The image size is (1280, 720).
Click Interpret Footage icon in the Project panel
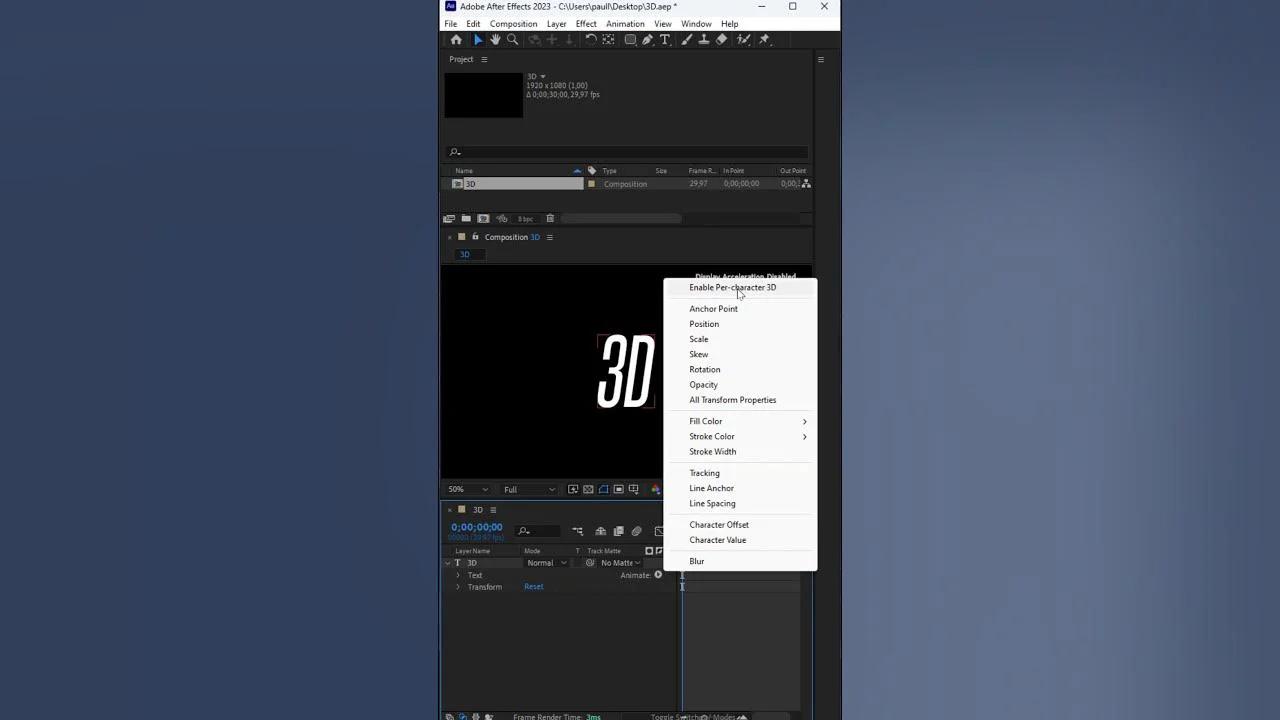[x=449, y=219]
